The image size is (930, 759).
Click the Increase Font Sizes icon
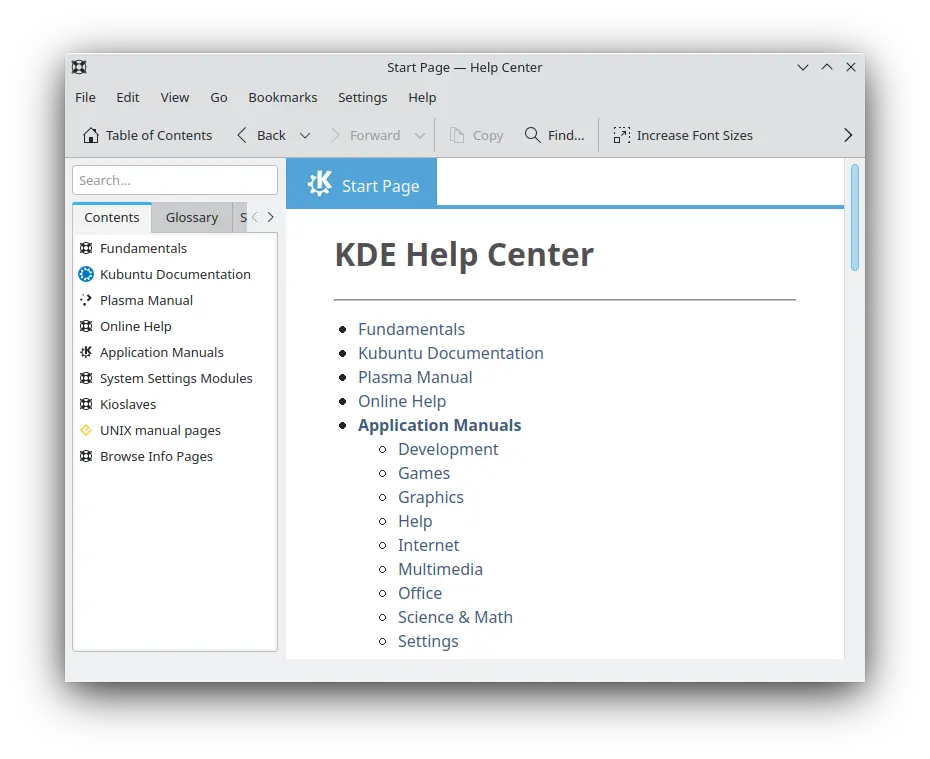point(622,135)
